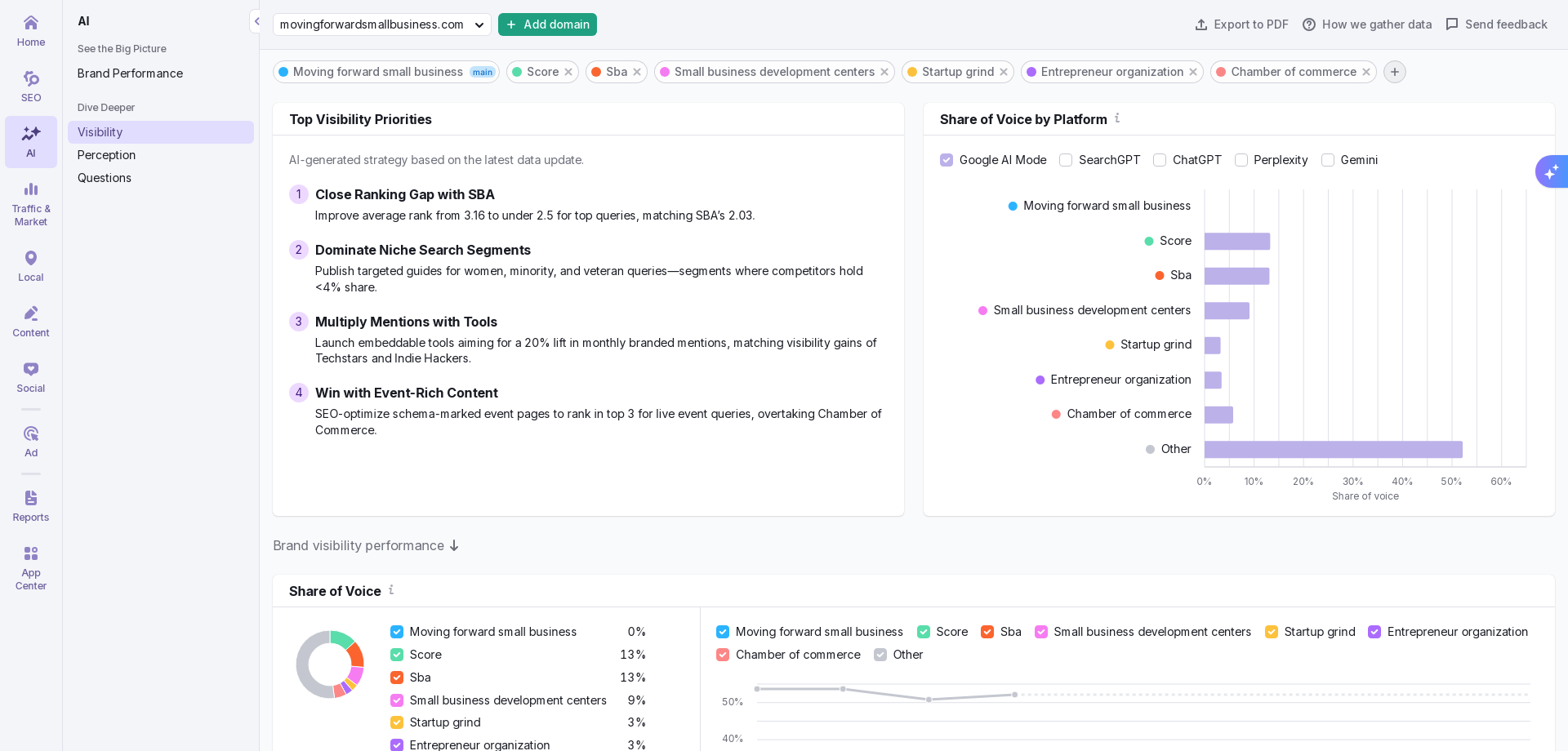Expand Brand visibility performance section
1568x751 pixels.
366,545
